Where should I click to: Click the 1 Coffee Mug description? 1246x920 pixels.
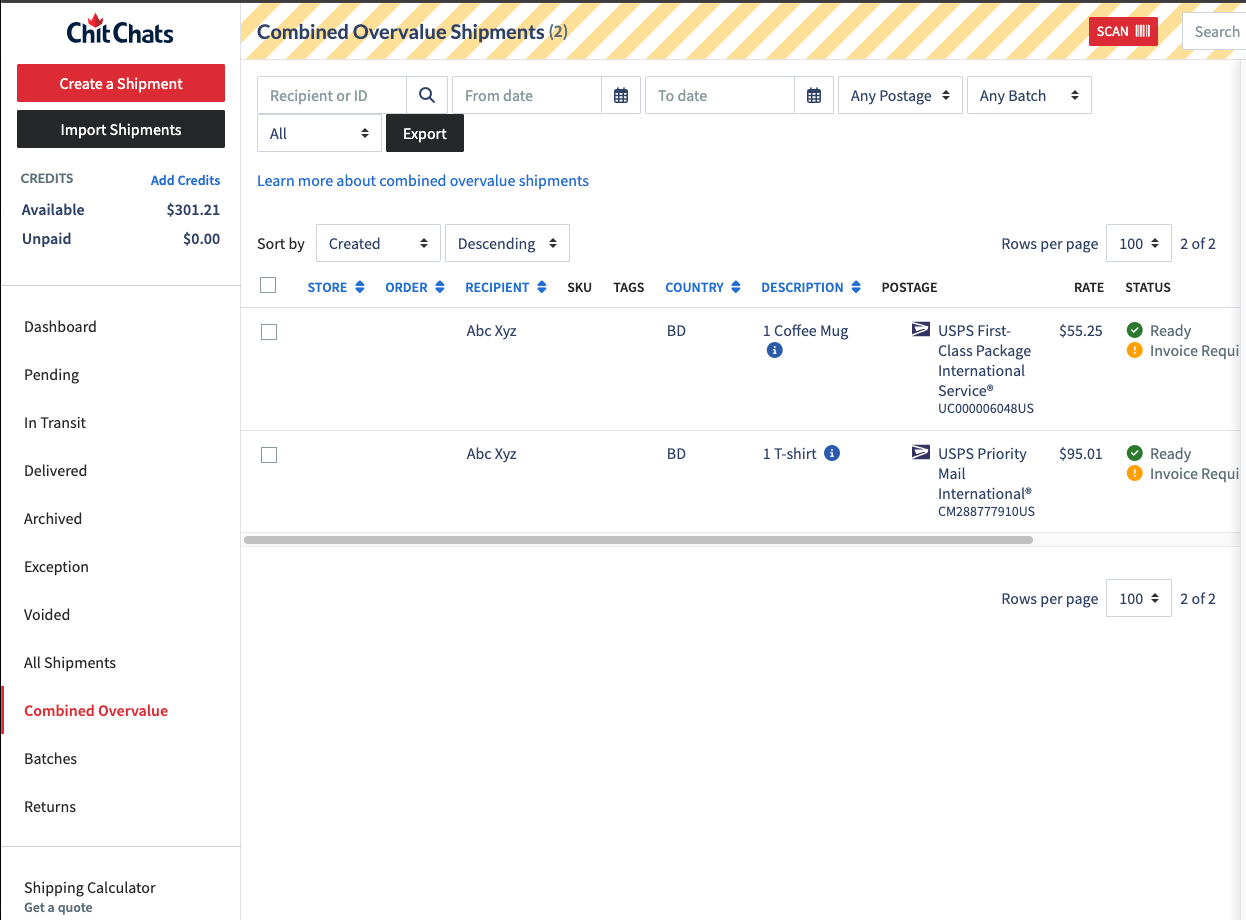click(x=805, y=330)
